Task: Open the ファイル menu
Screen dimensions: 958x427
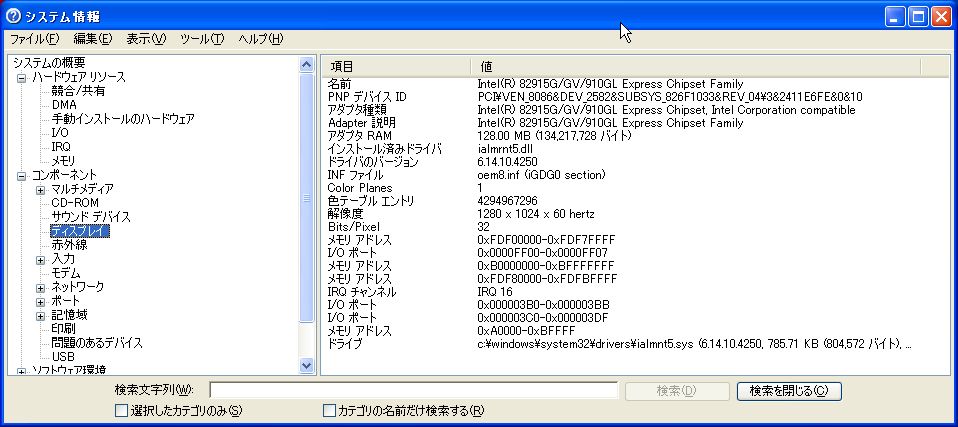Action: click(x=34, y=39)
